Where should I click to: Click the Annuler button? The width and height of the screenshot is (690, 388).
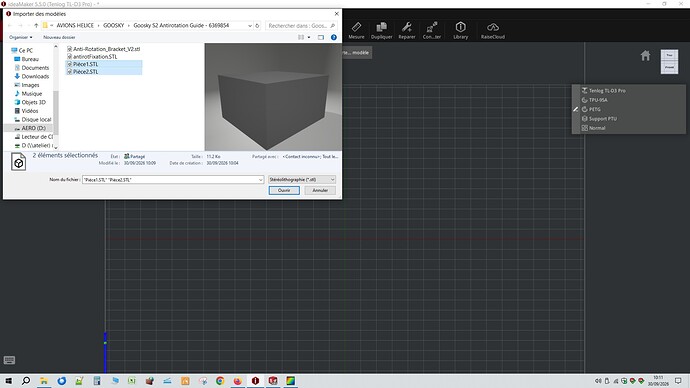coord(320,190)
